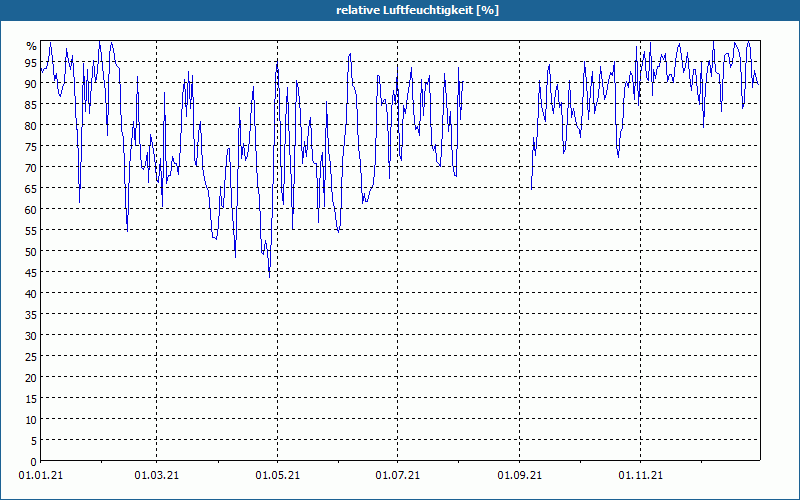800x500 pixels.
Task: Click the 01.01.21 date label
Action: pos(41,476)
